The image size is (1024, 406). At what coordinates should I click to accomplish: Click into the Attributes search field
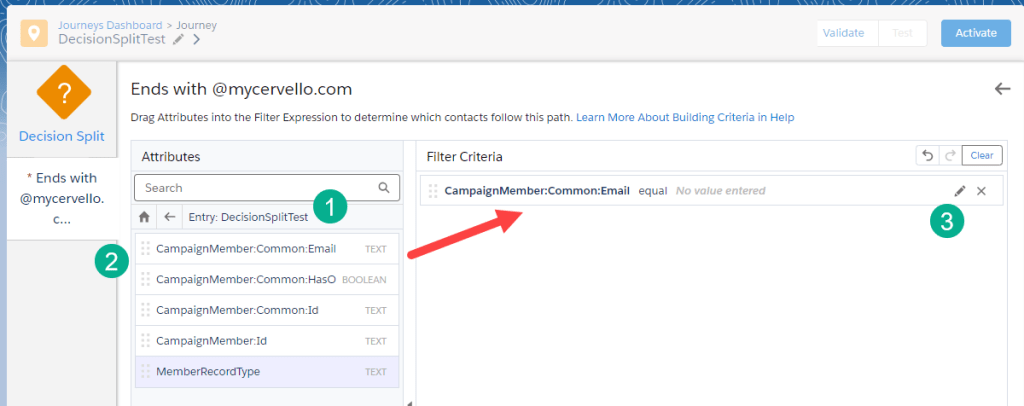click(x=255, y=187)
